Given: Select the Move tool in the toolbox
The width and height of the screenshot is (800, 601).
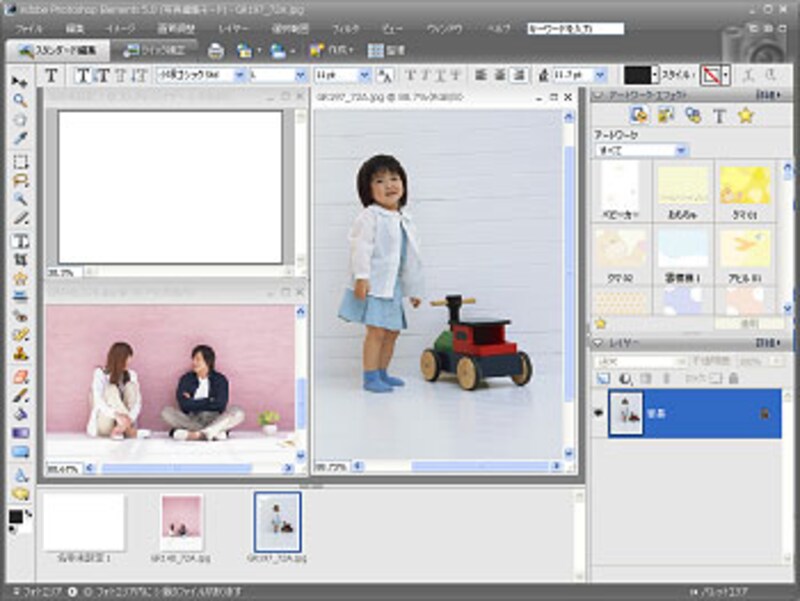Looking at the screenshot, I should pyautogui.click(x=19, y=80).
